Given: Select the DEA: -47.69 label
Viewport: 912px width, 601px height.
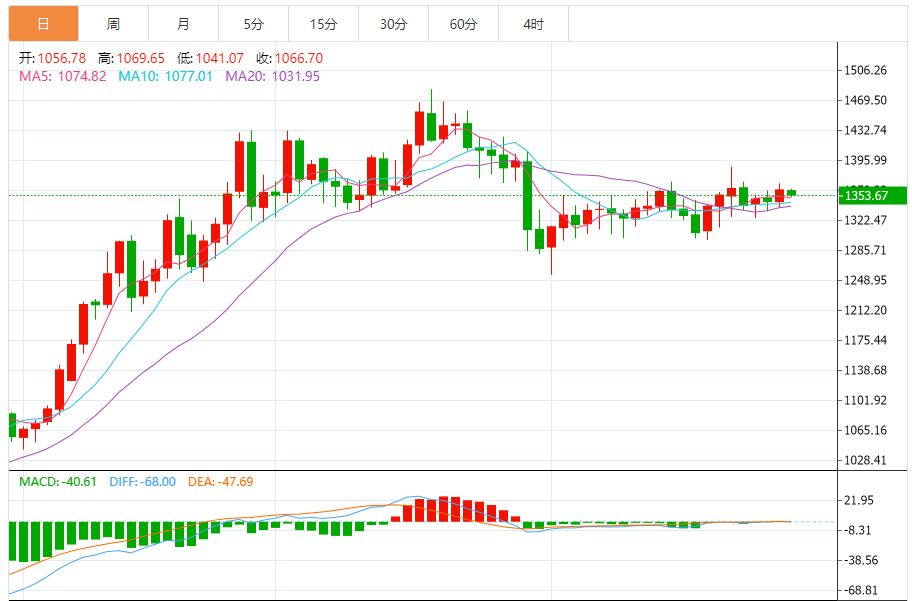Looking at the screenshot, I should click(221, 481).
